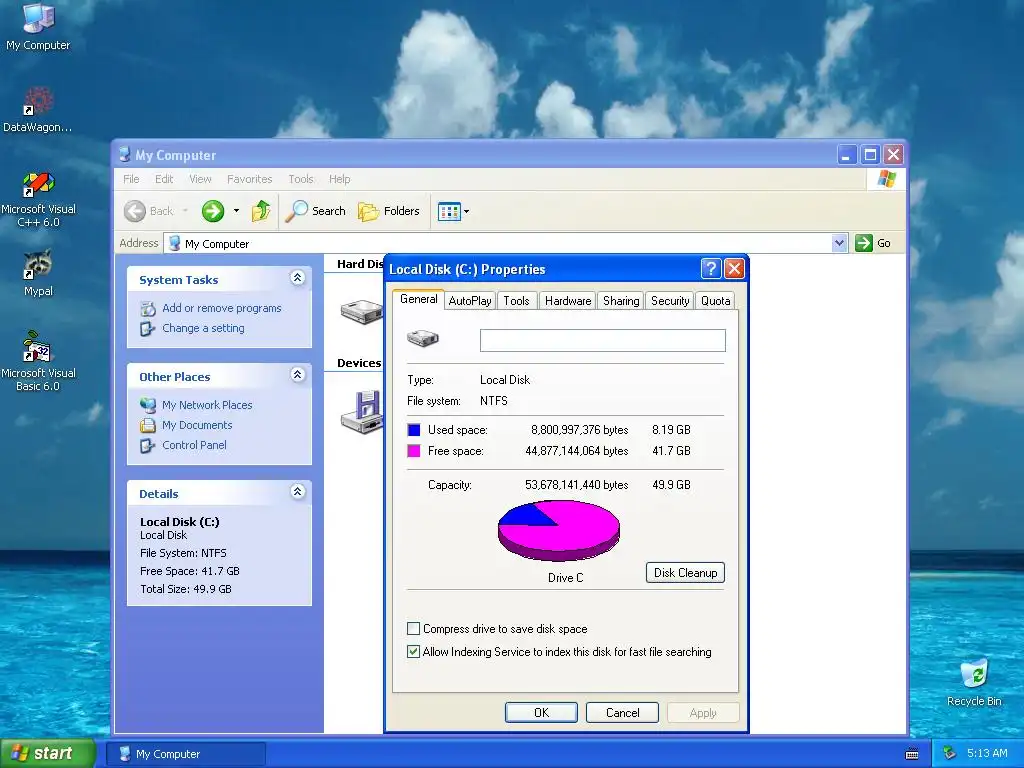Viewport: 1024px width, 768px height.
Task: Click the Disk Cleanup button
Action: click(x=685, y=573)
